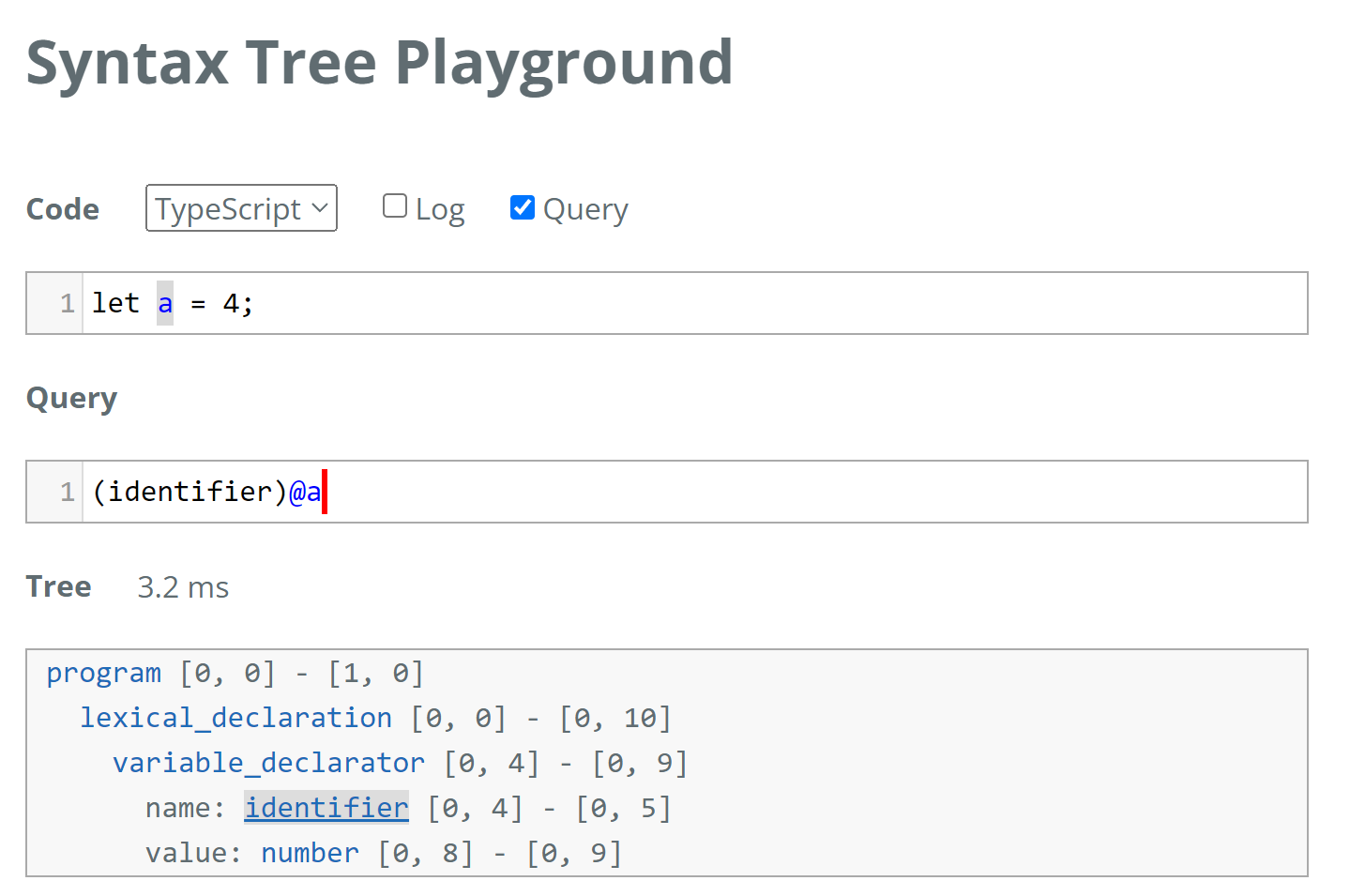The height and width of the screenshot is (896, 1350).
Task: Click the variable_declarator tree node
Action: click(x=268, y=763)
